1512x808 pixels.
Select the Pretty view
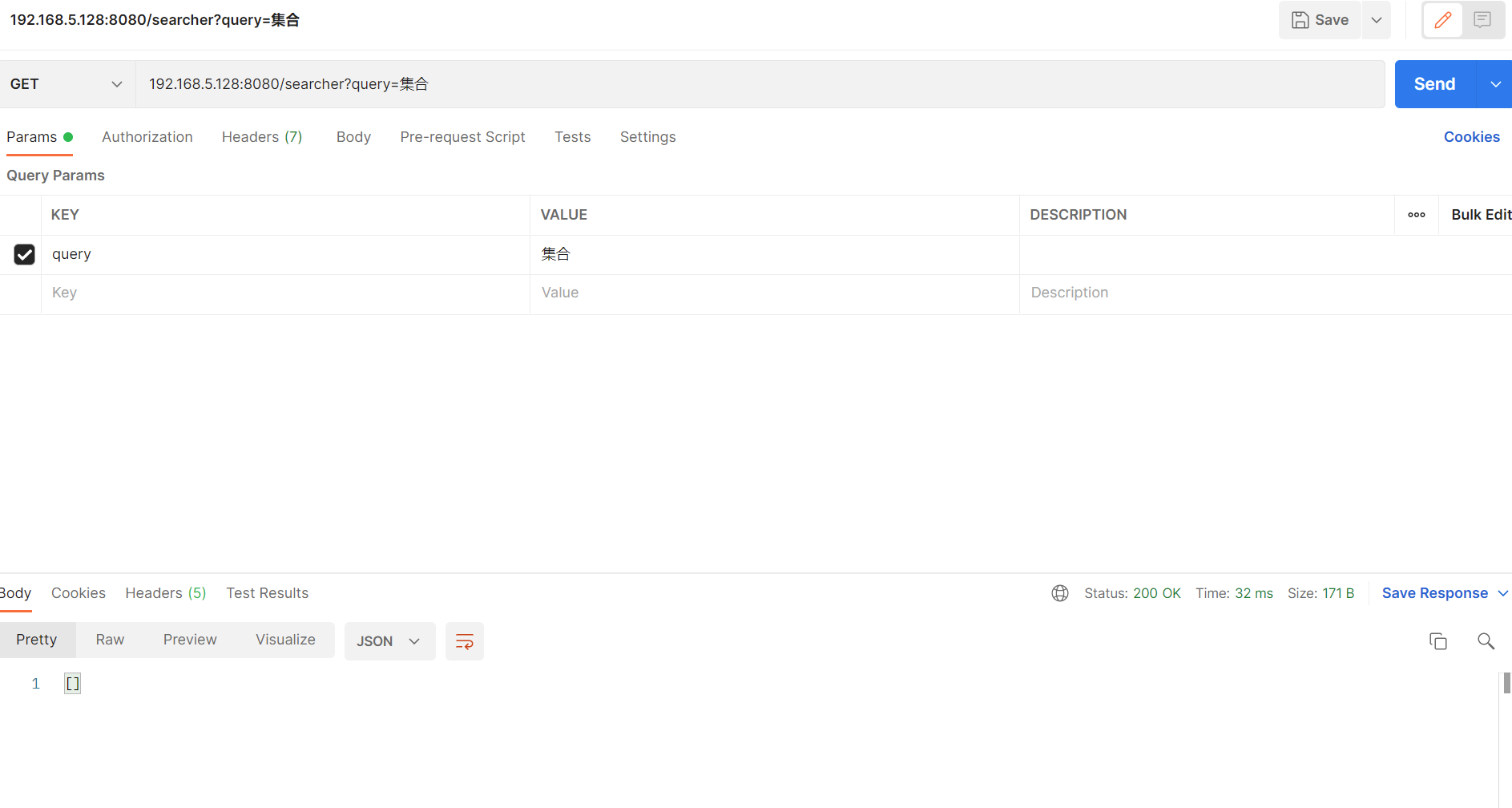[x=37, y=640]
